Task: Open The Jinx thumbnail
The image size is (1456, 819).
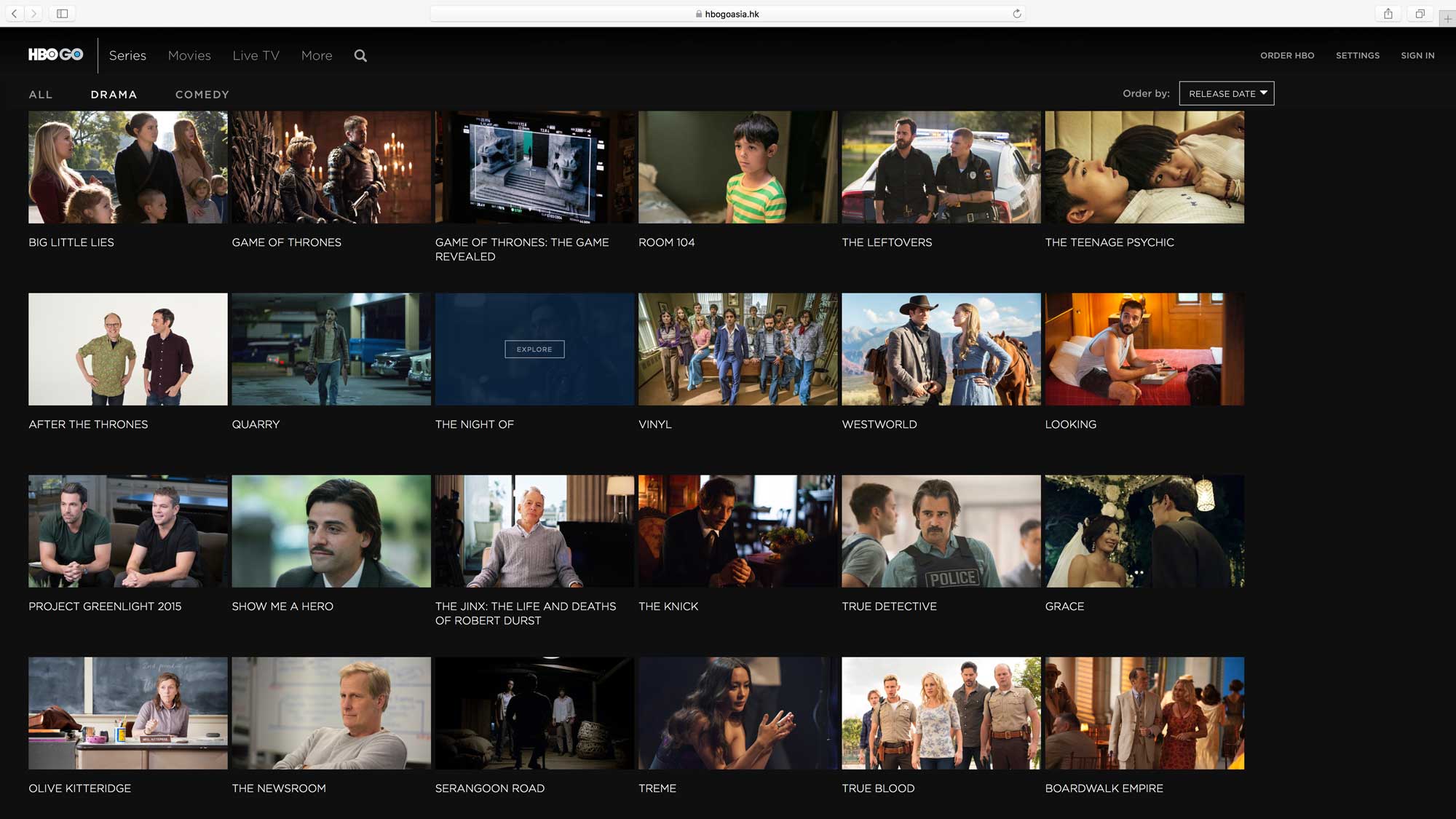Action: tap(534, 531)
